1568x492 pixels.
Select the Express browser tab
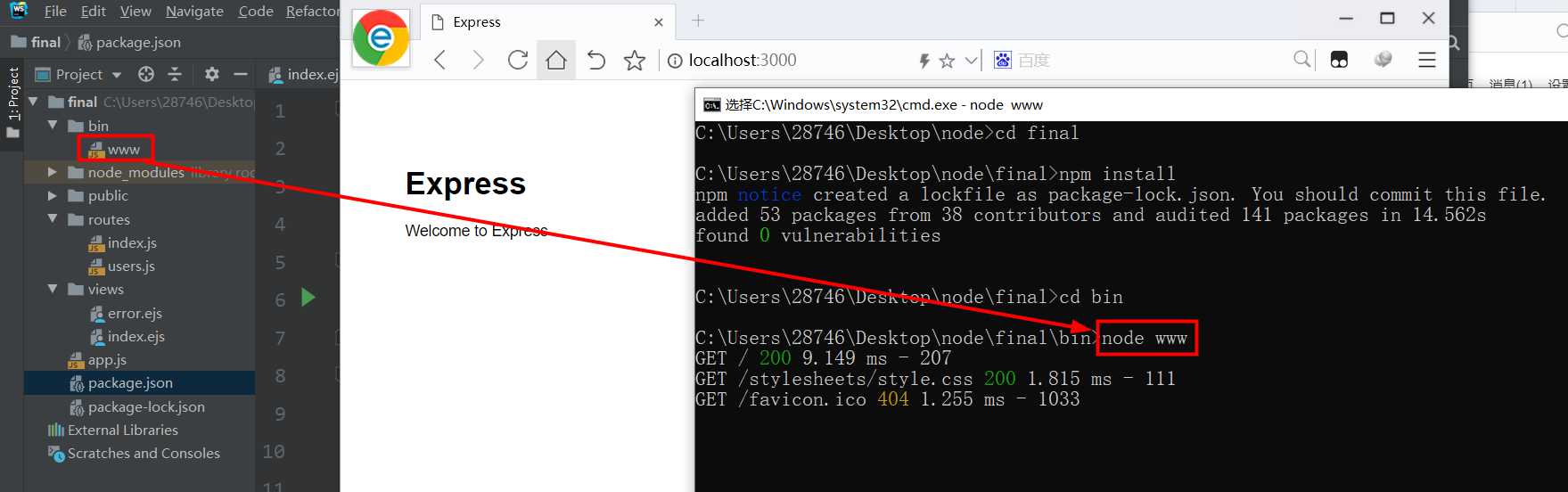546,22
